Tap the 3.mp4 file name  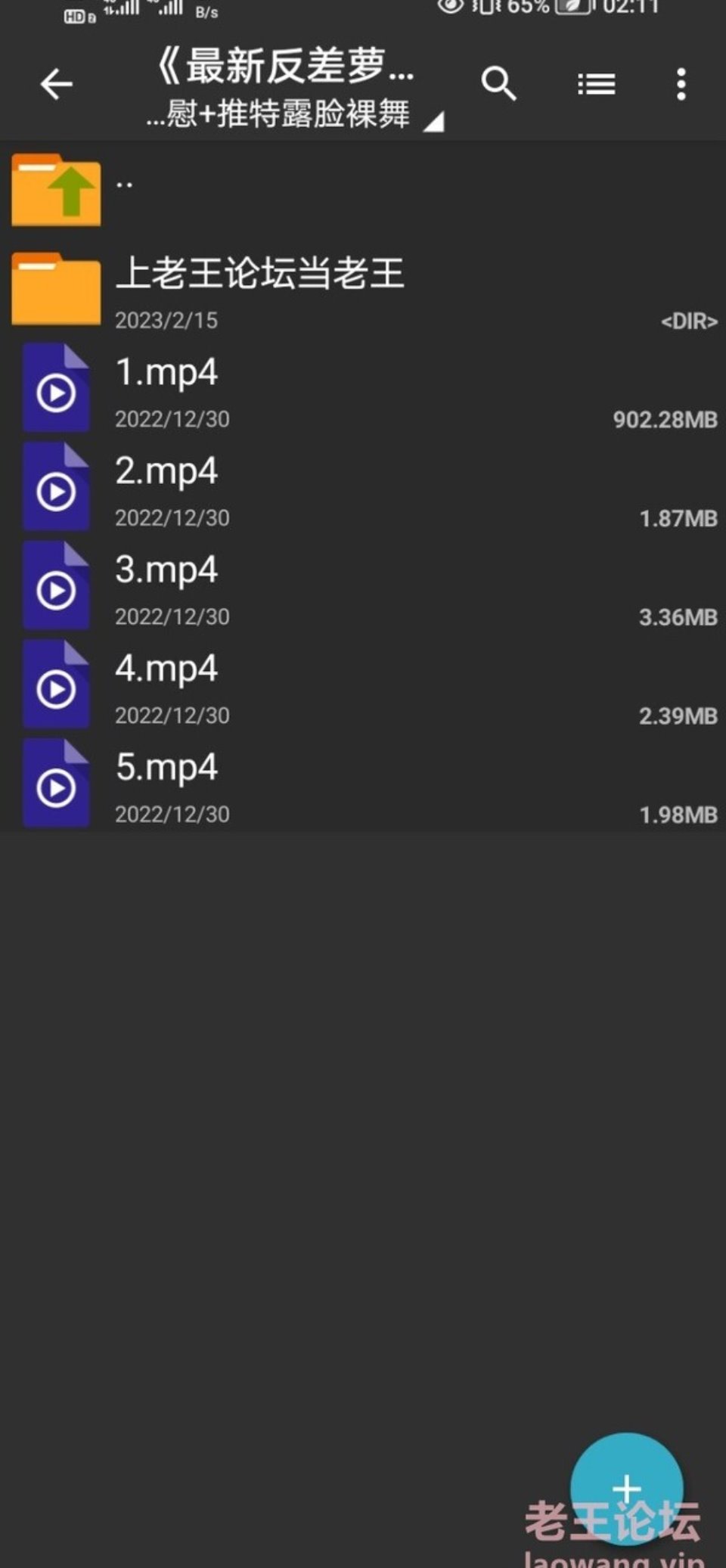166,570
